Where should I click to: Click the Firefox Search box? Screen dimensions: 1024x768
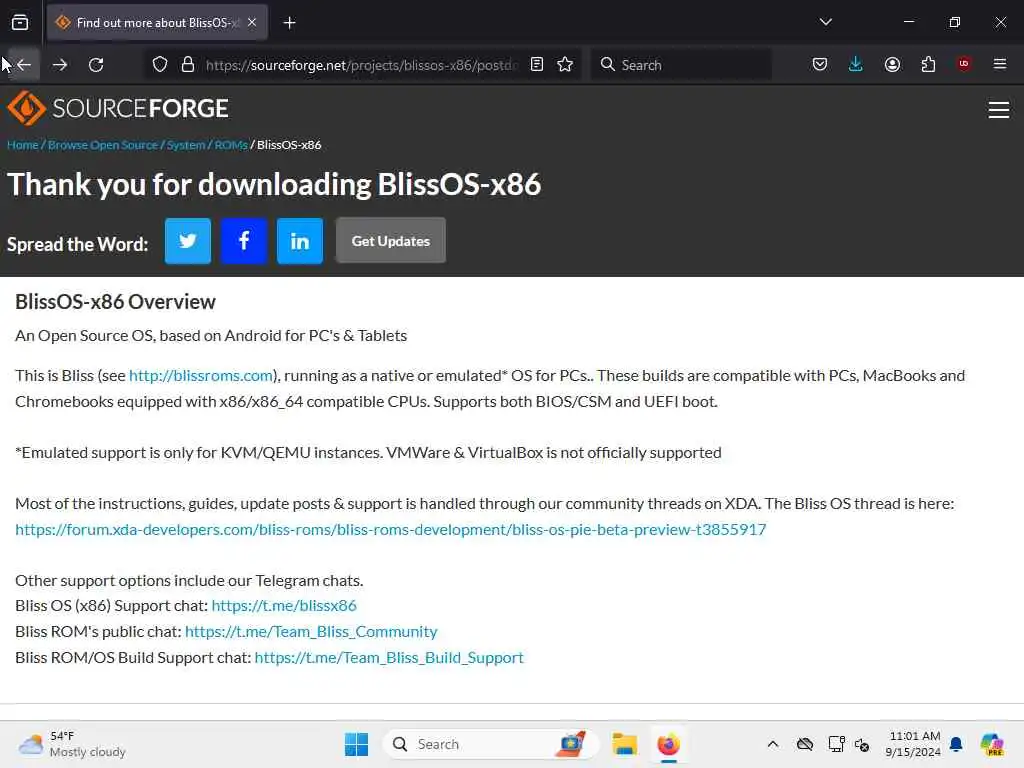[x=681, y=65]
